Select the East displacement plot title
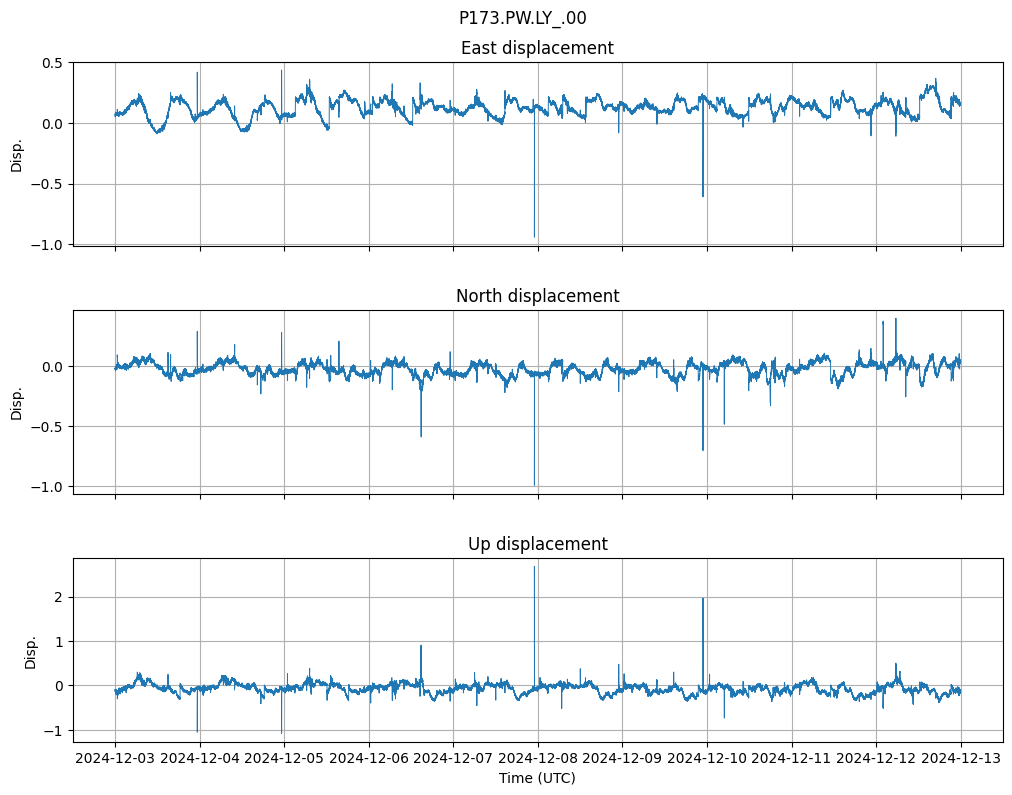This screenshot has width=1012, height=795. pos(537,48)
